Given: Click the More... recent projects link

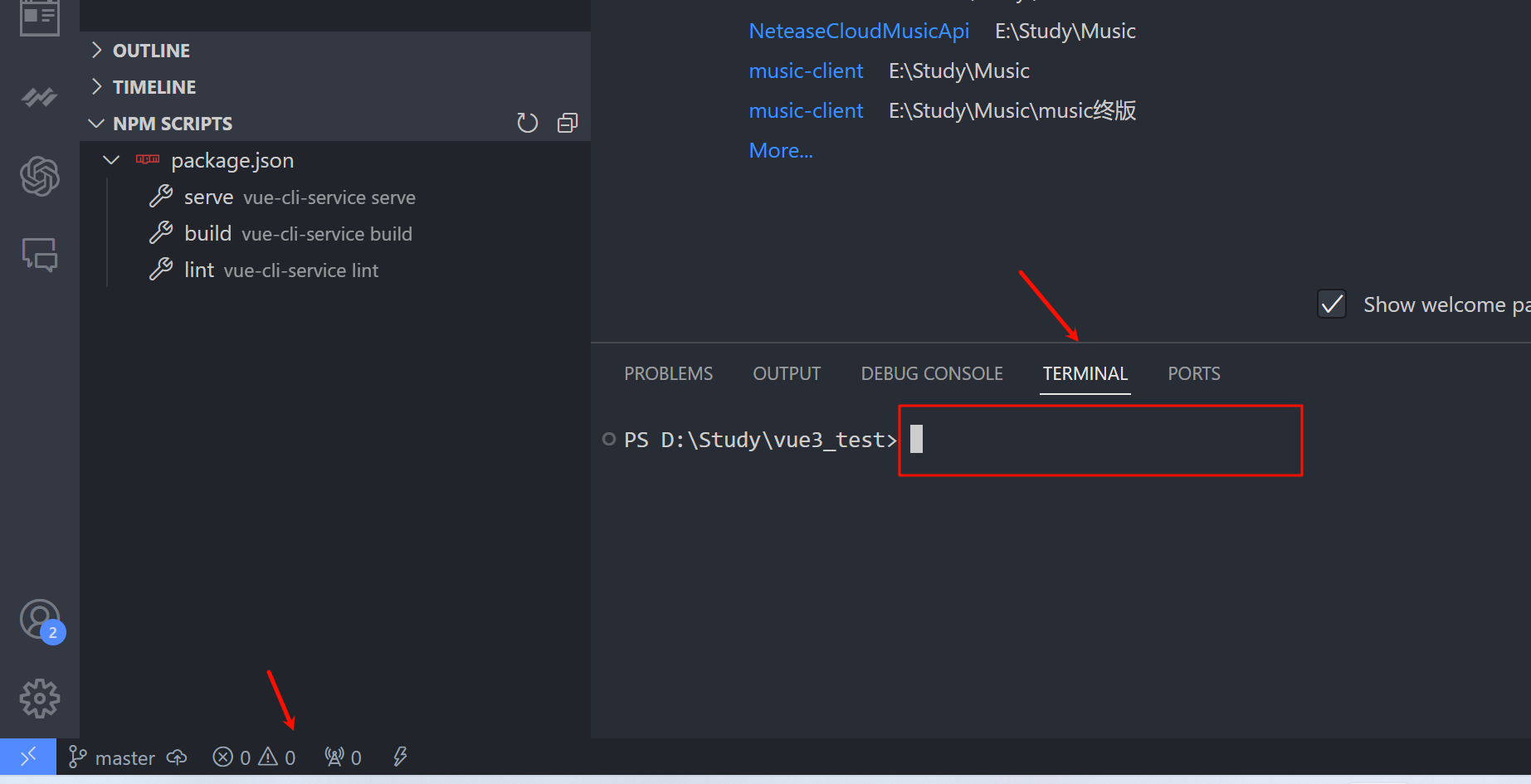Looking at the screenshot, I should point(781,150).
